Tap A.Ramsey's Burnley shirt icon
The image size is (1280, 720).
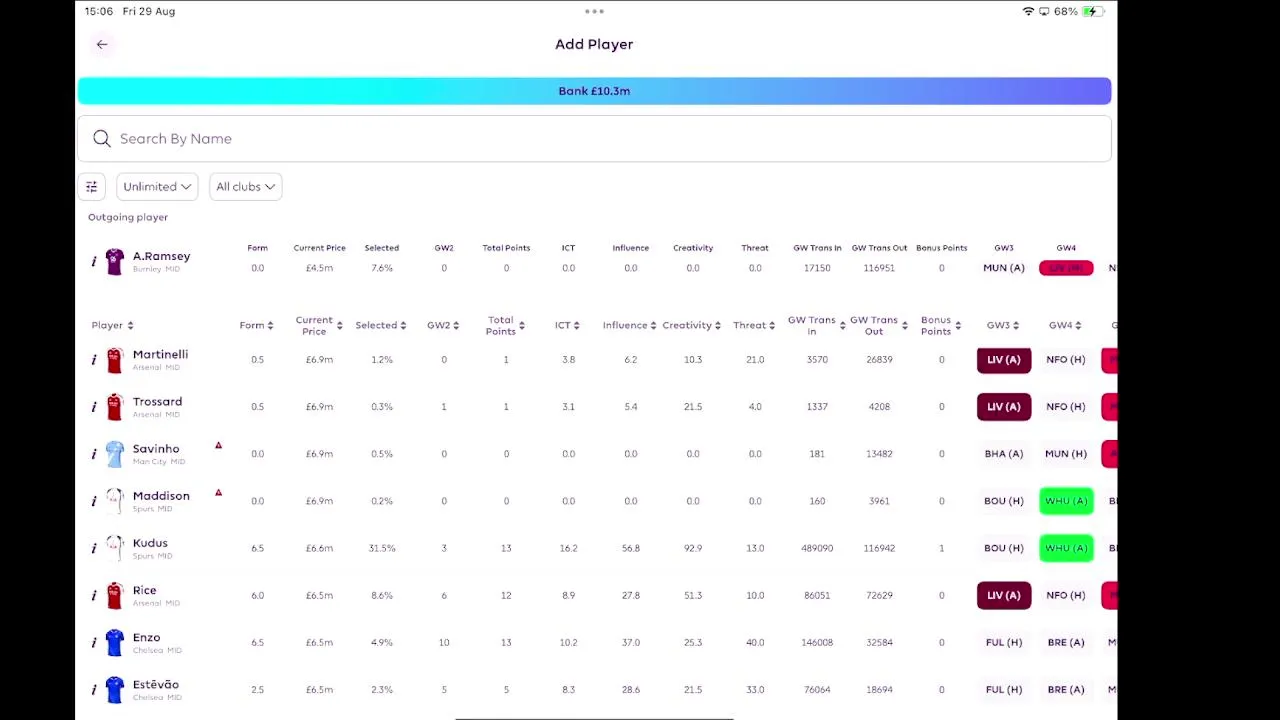pos(114,262)
